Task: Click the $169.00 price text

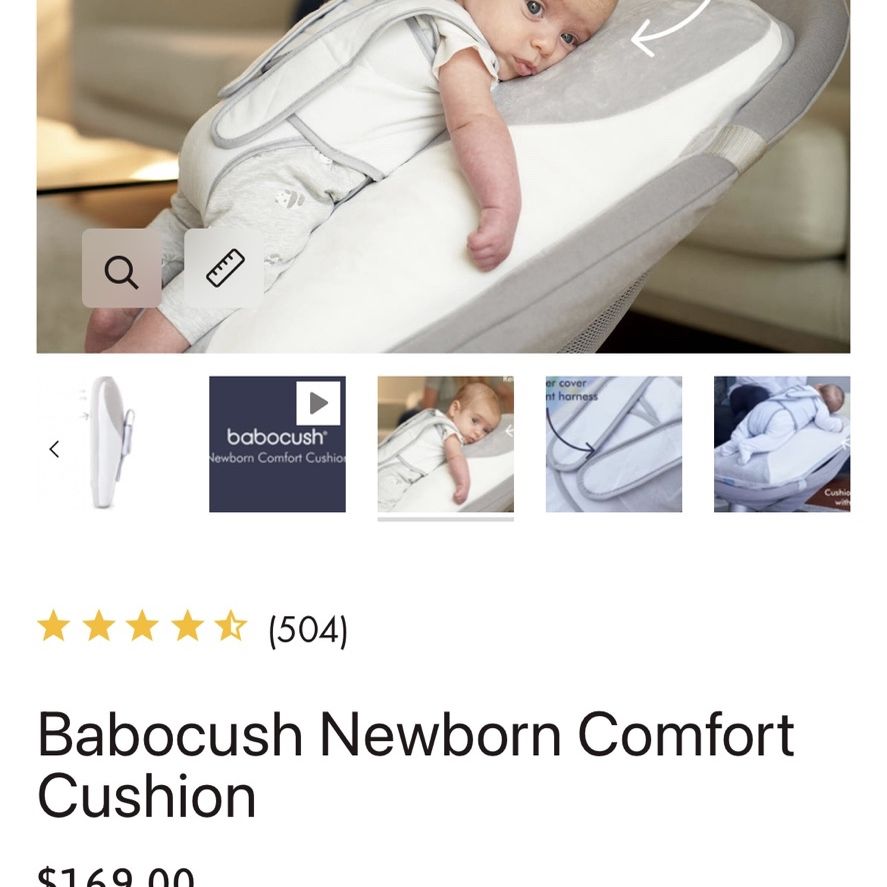Action: point(116,877)
